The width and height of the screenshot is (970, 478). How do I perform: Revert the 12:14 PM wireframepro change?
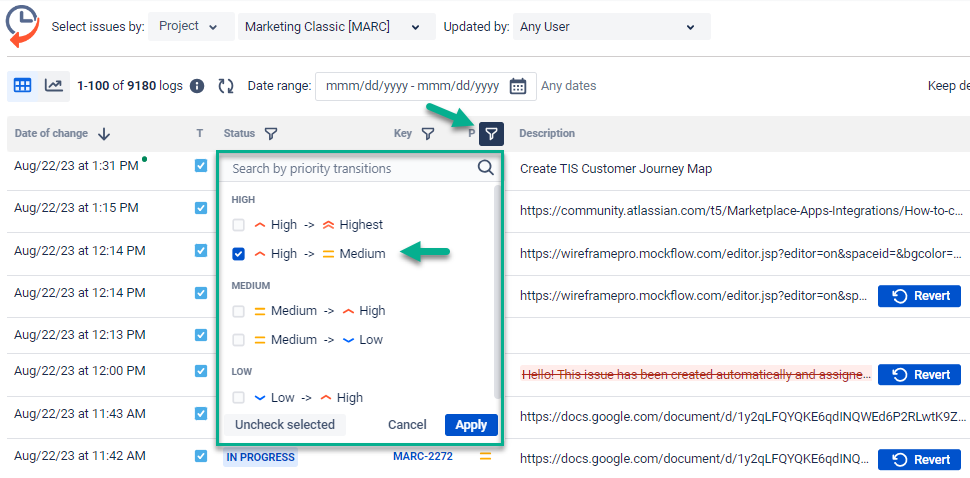(919, 296)
